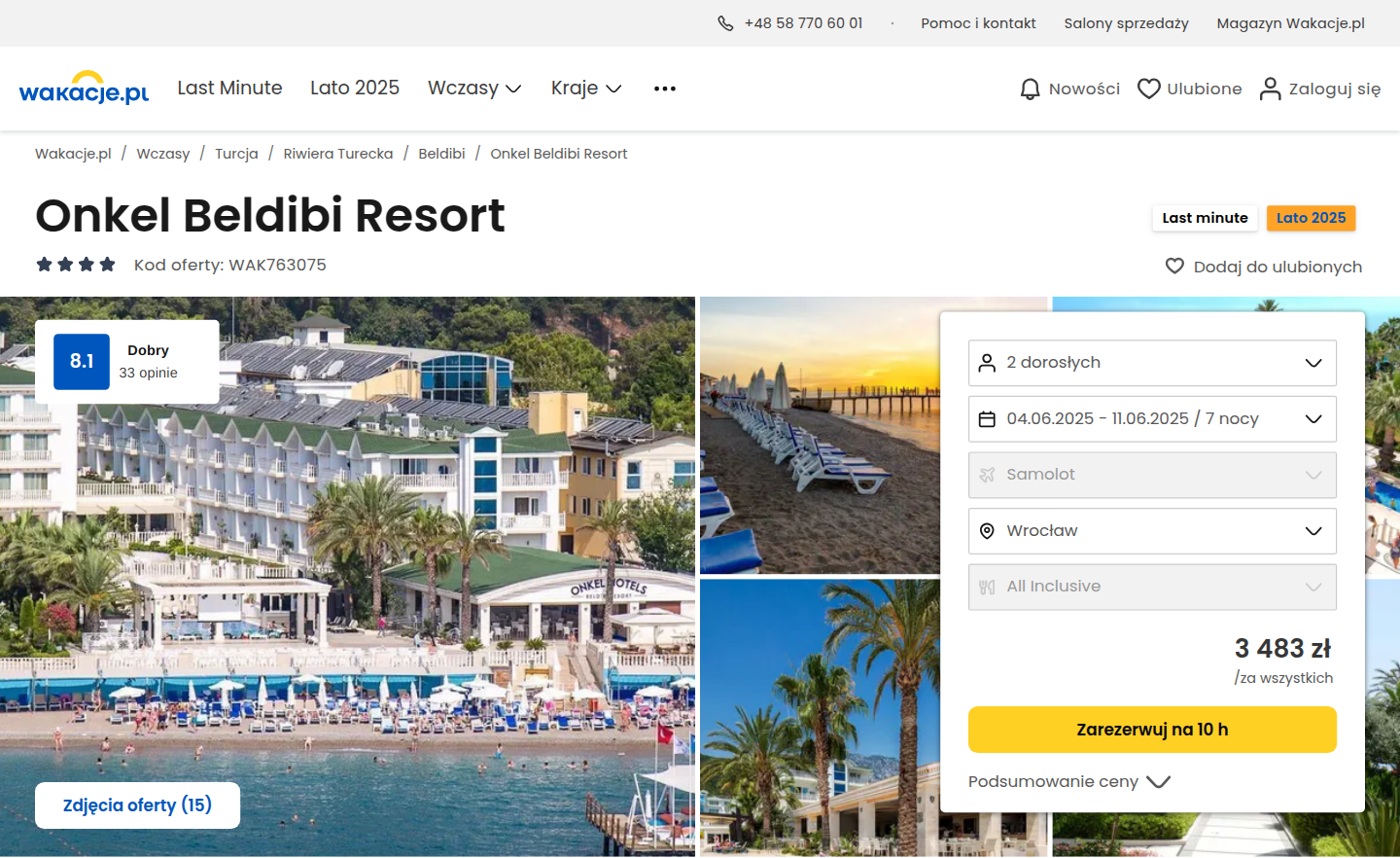The width and height of the screenshot is (1400, 858).
Task: Click the wakacje.pl logo
Action: [x=84, y=88]
